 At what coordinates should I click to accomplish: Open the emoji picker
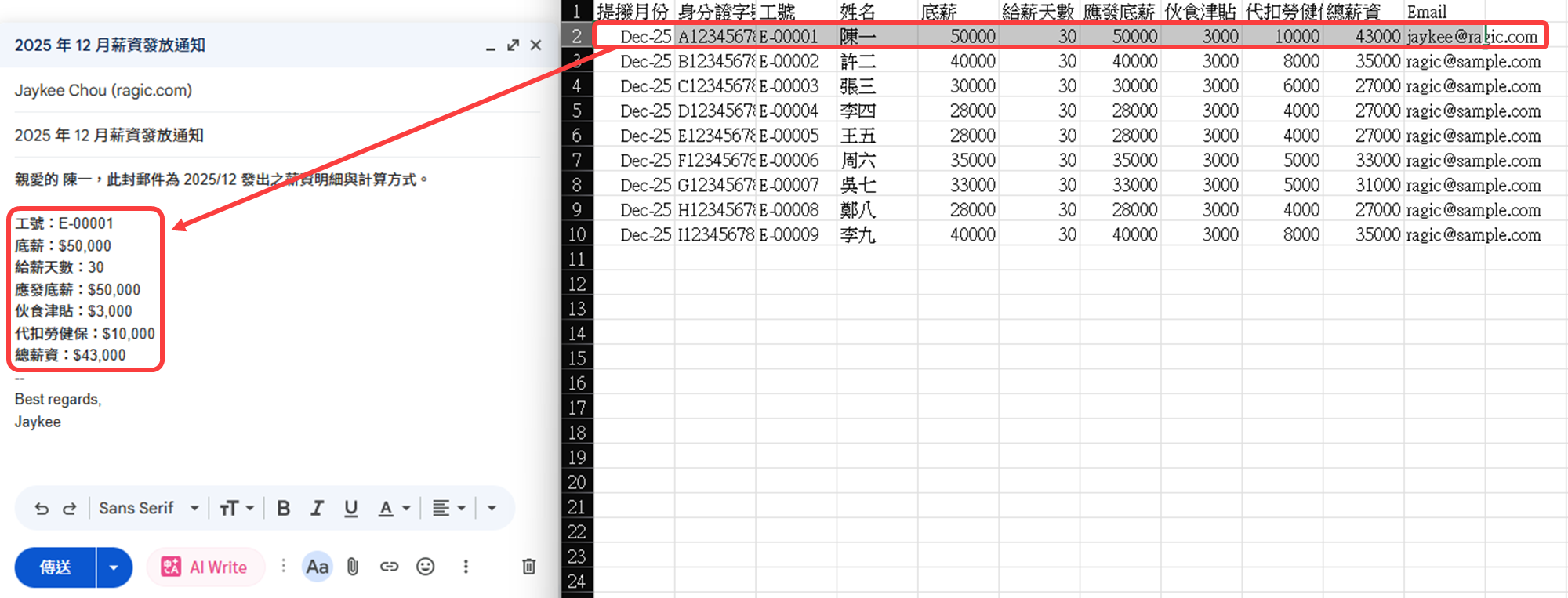[425, 567]
